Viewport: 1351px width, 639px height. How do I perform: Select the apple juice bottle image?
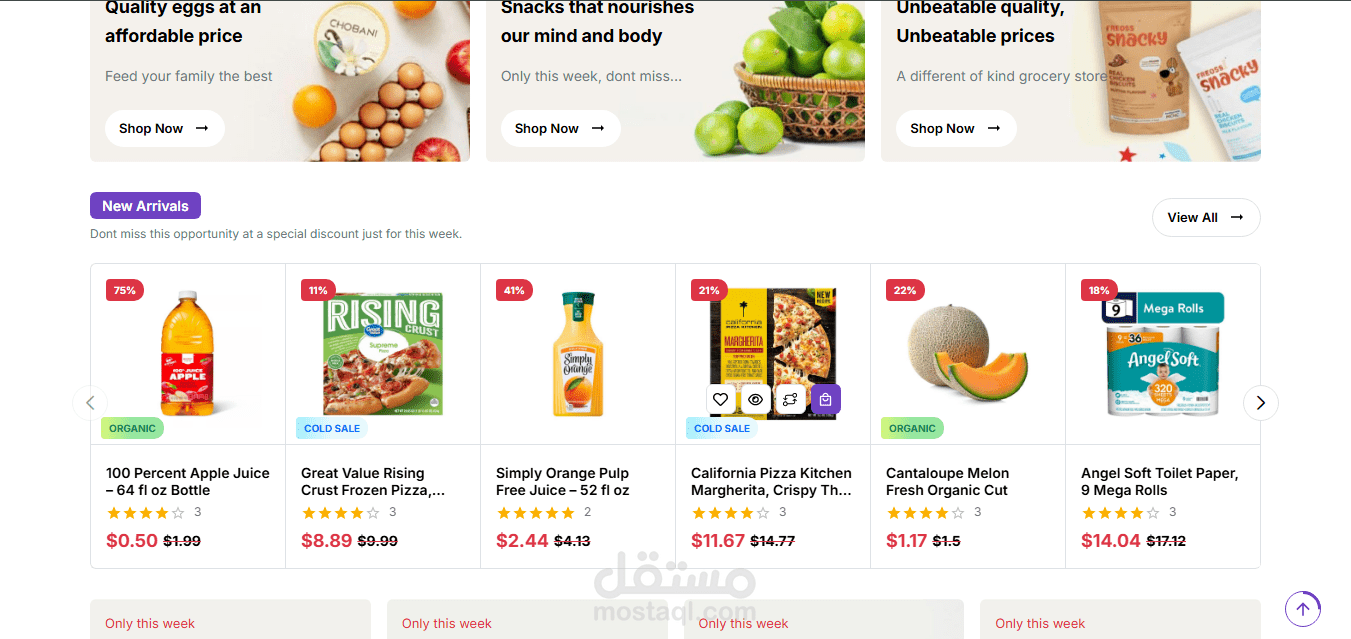[188, 354]
